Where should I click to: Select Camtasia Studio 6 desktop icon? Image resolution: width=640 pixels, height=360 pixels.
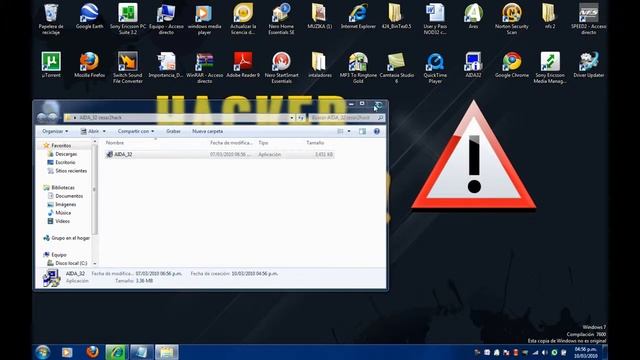coord(396,67)
